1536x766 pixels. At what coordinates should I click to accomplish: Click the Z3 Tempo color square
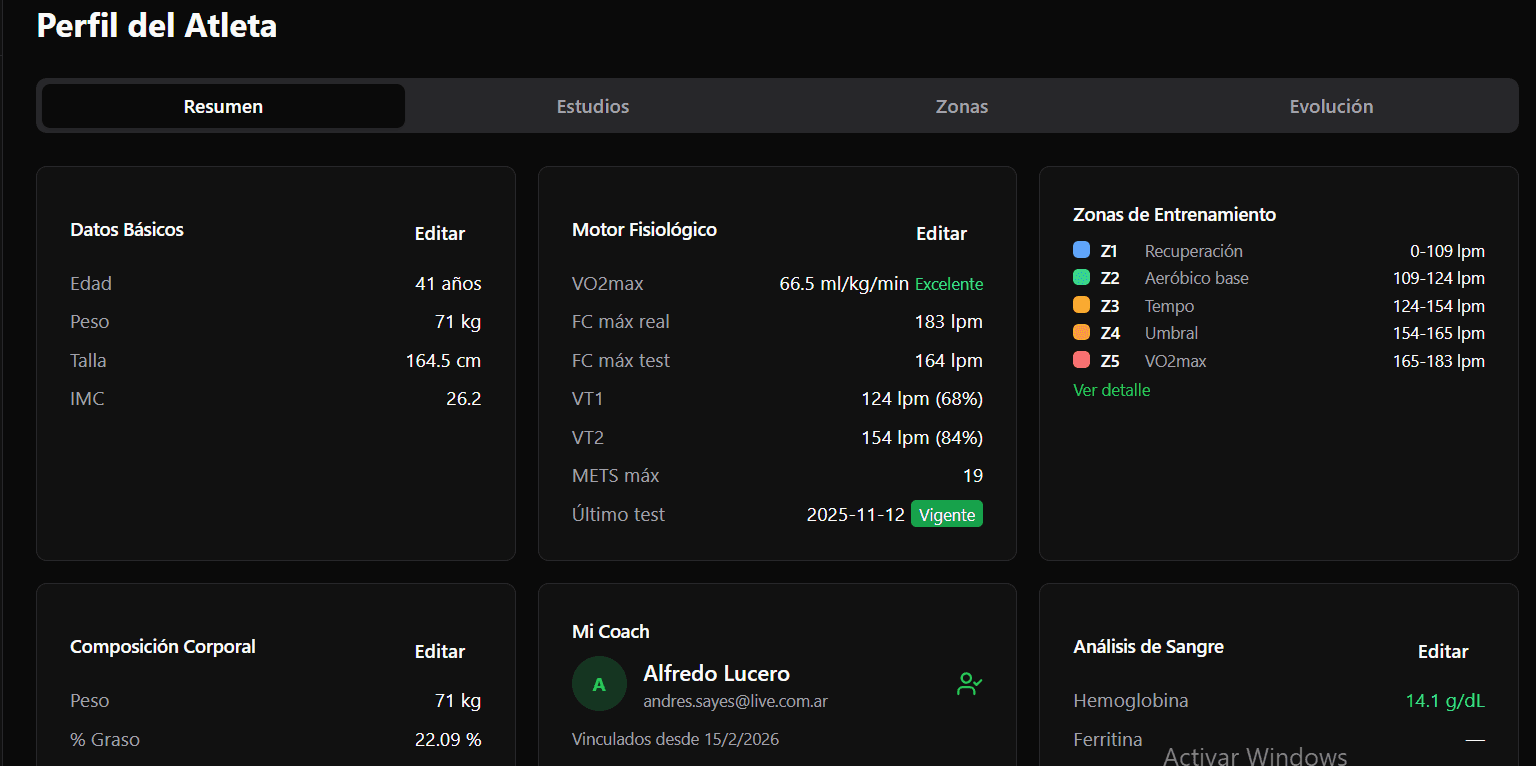tap(1081, 305)
